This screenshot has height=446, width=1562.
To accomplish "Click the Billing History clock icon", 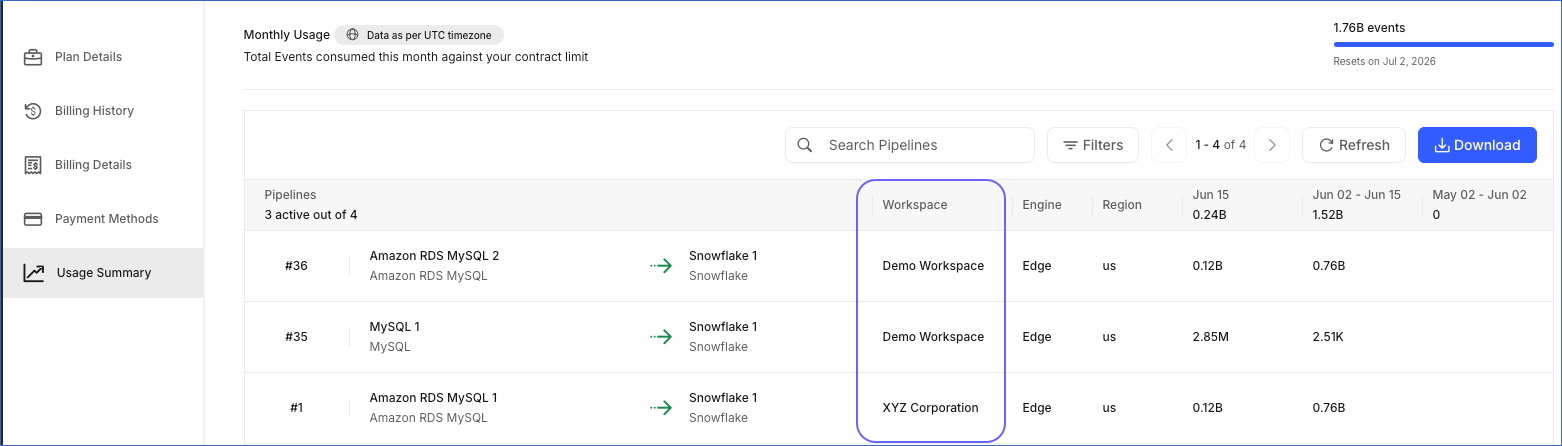I will 33,111.
